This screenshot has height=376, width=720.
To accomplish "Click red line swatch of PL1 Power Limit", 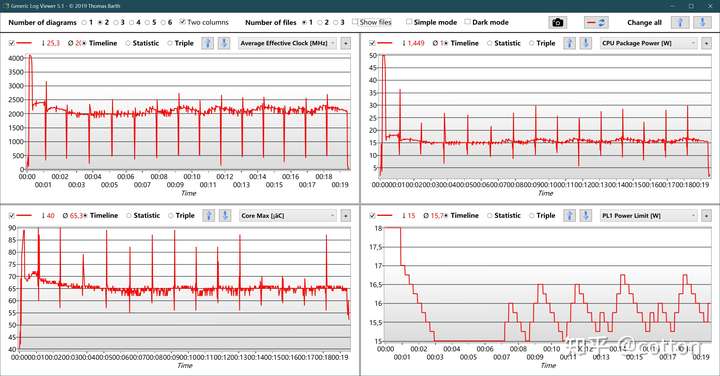I will (385, 215).
